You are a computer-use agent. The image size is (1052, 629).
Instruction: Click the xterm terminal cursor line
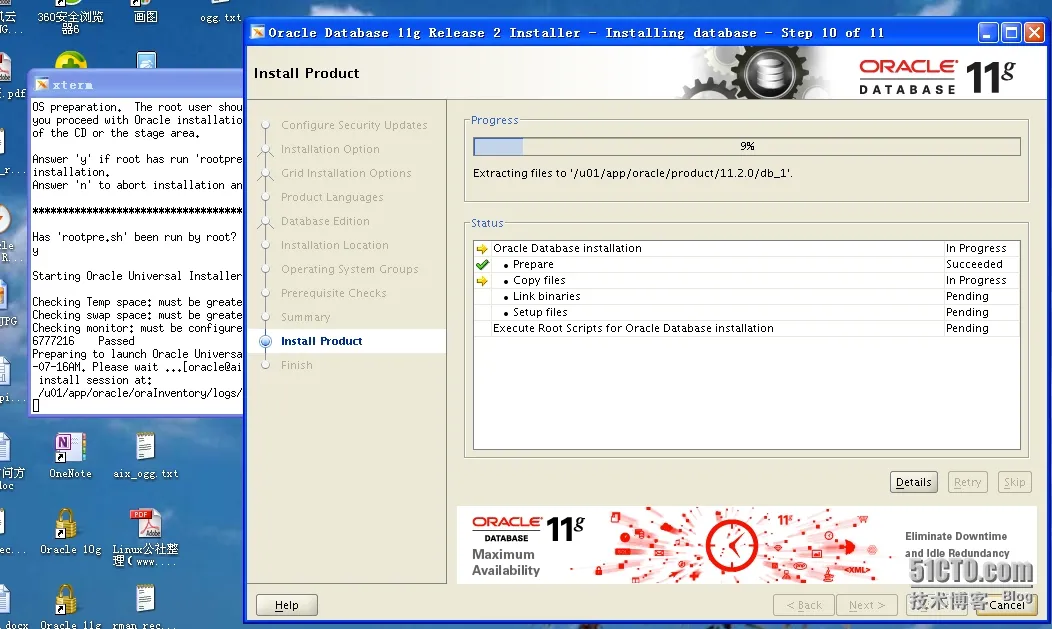36,406
